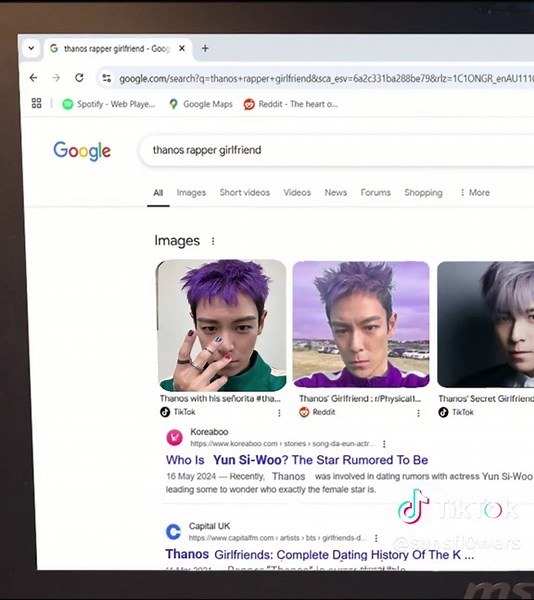Screen dimensions: 534x600
Task: Click TikTok source icon under first image
Action: tap(165, 412)
